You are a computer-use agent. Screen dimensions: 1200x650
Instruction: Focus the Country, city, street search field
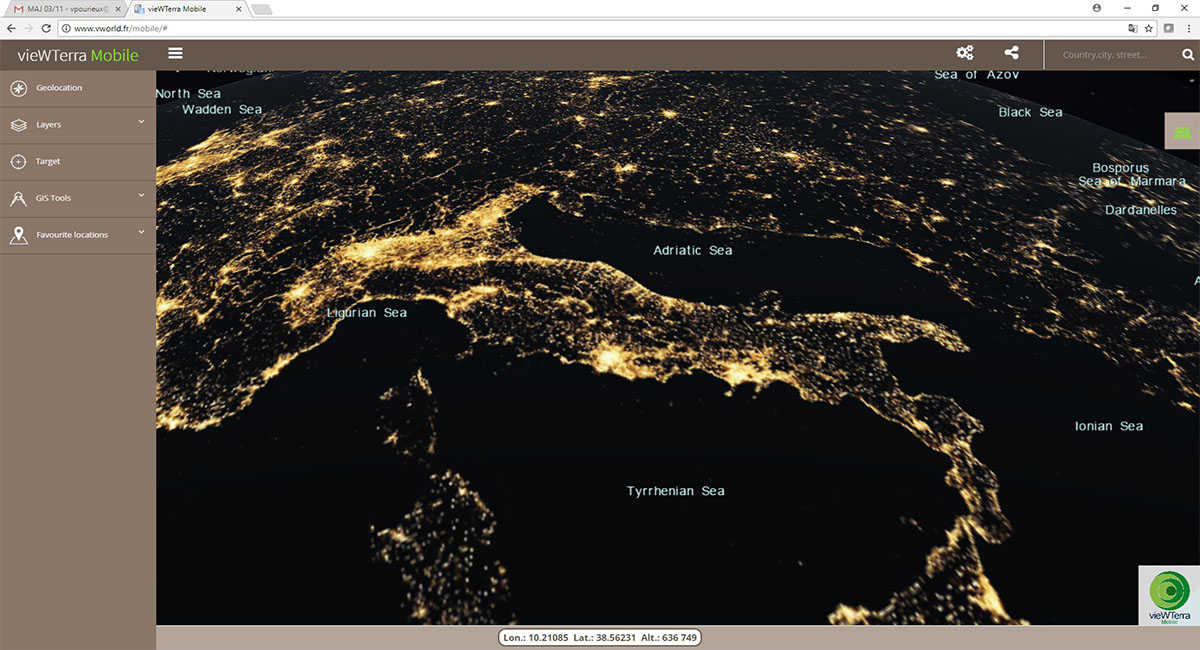point(1112,55)
